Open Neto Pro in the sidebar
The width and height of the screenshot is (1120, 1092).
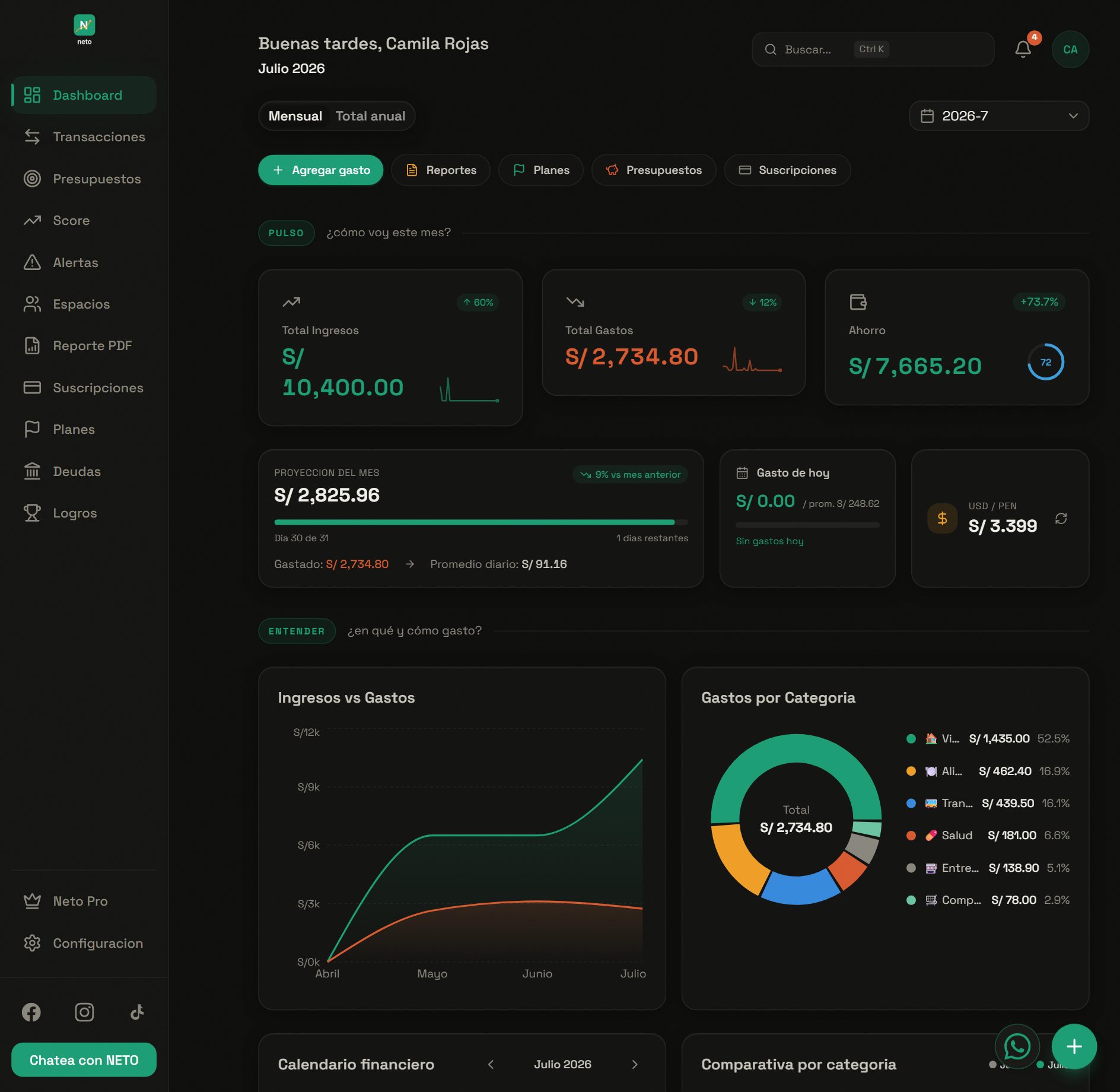coord(84,901)
